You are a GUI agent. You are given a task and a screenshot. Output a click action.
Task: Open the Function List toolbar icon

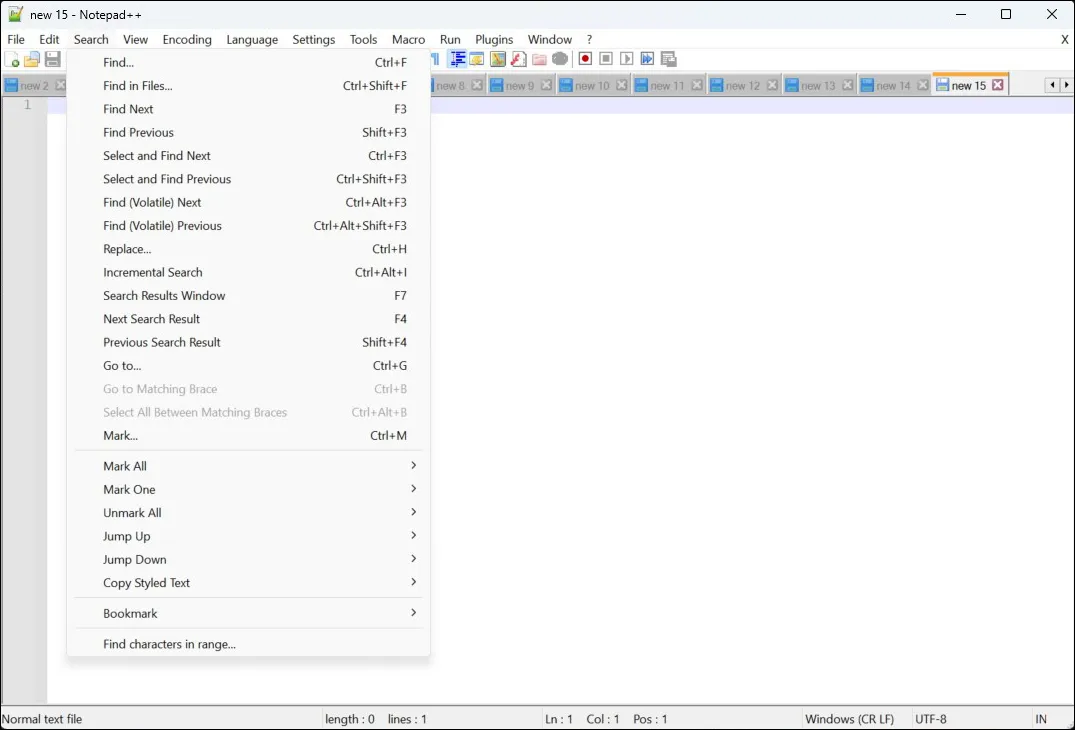pyautogui.click(x=519, y=60)
